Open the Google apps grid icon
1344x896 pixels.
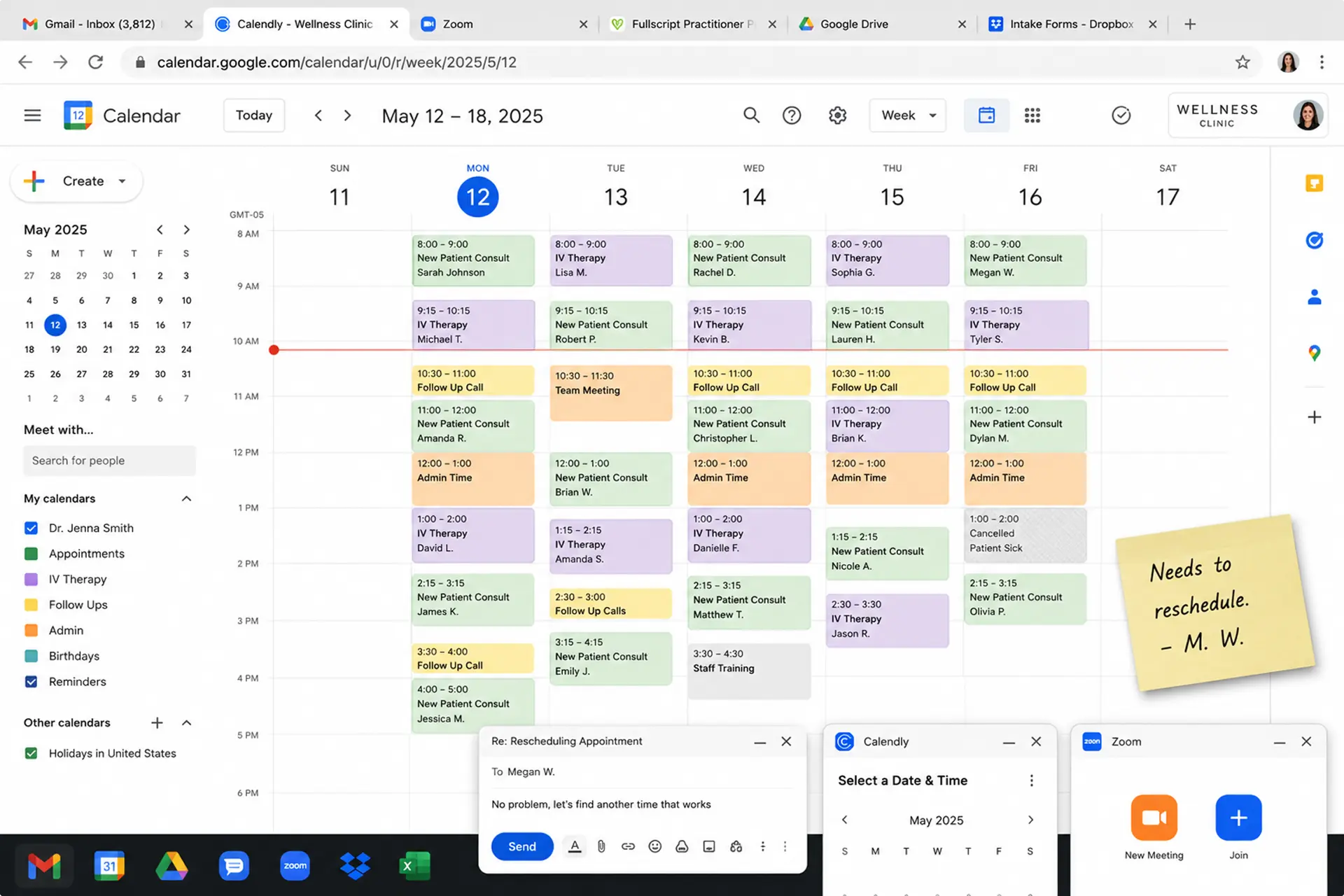[1032, 115]
